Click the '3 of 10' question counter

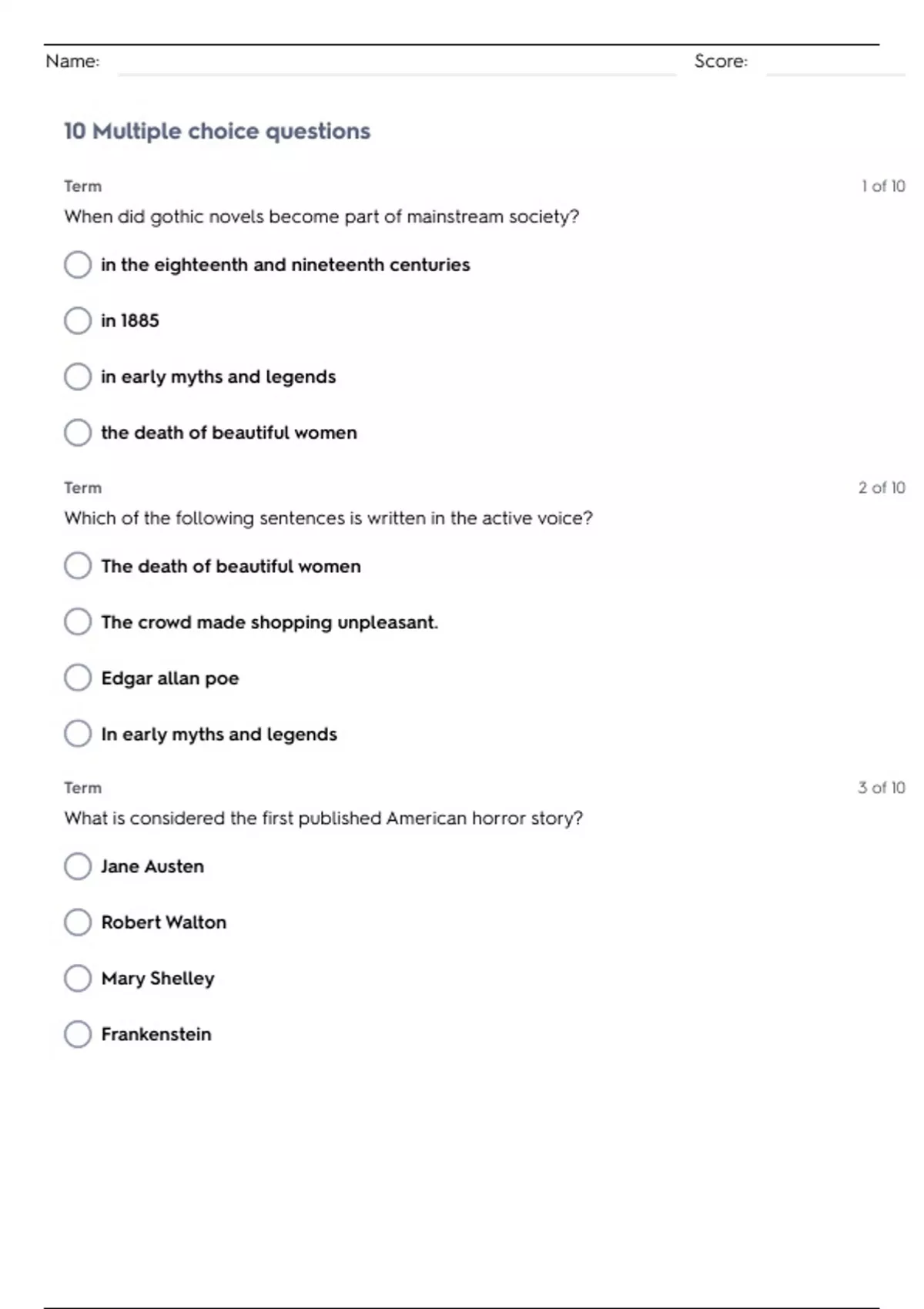point(882,788)
